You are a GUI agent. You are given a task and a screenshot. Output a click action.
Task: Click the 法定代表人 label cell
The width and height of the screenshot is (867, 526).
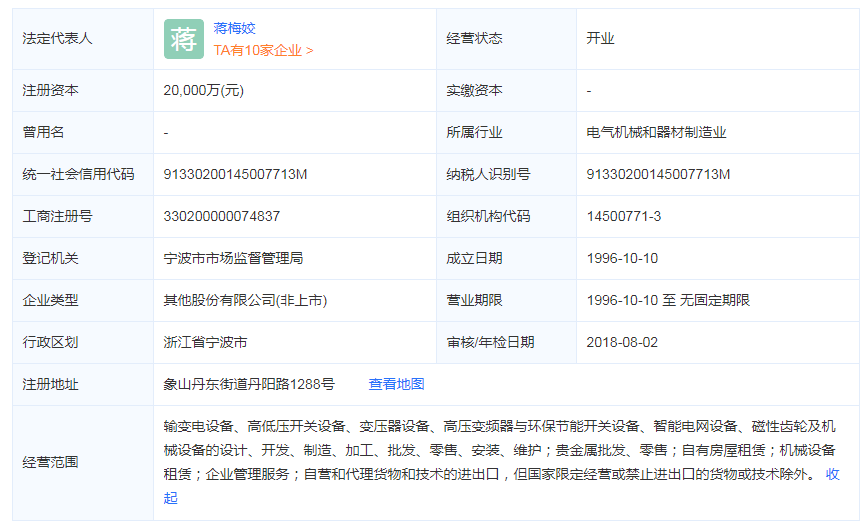(57, 39)
